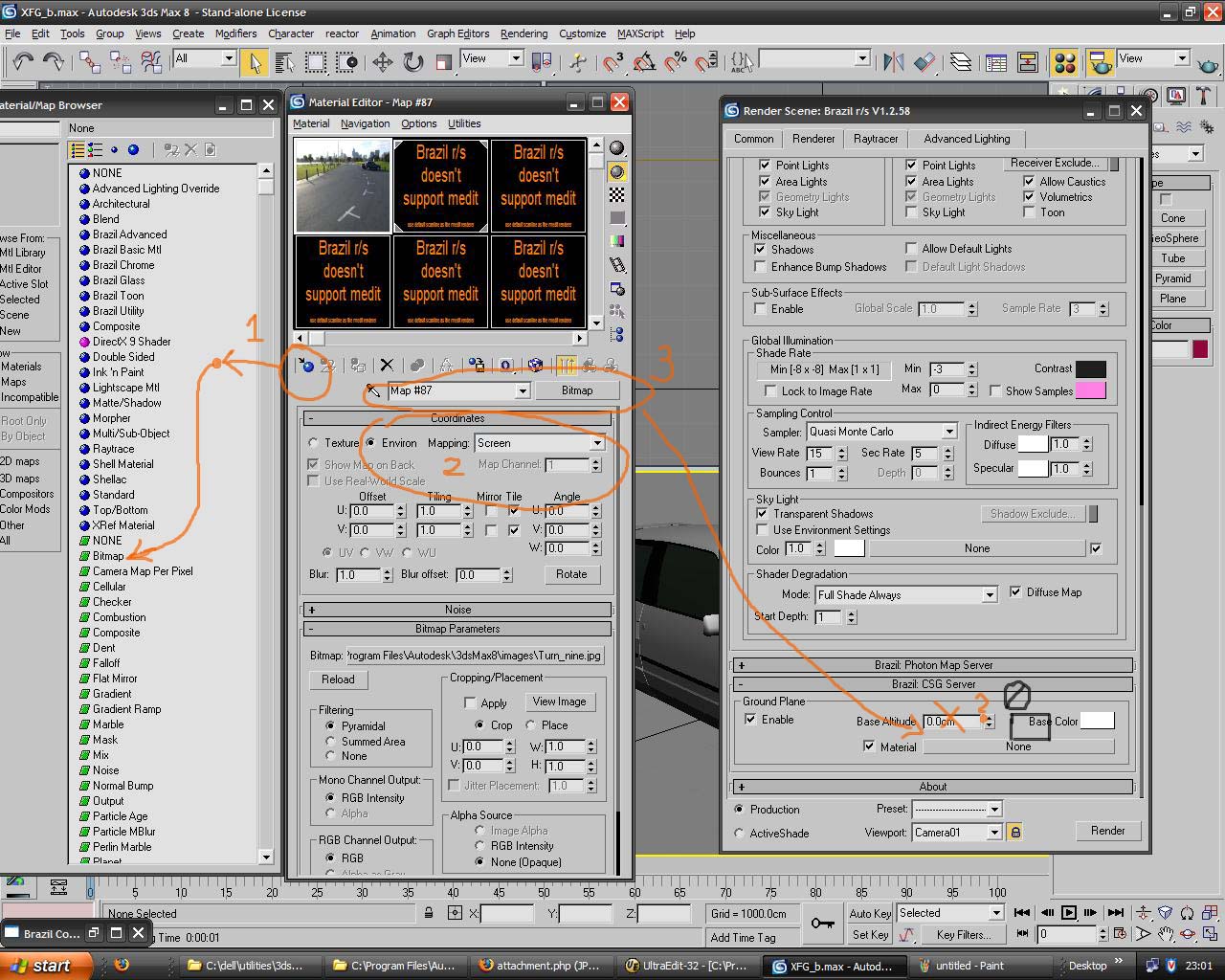The image size is (1225, 980).
Task: Uncheck Ground Plane Enable checkbox
Action: coord(751,719)
